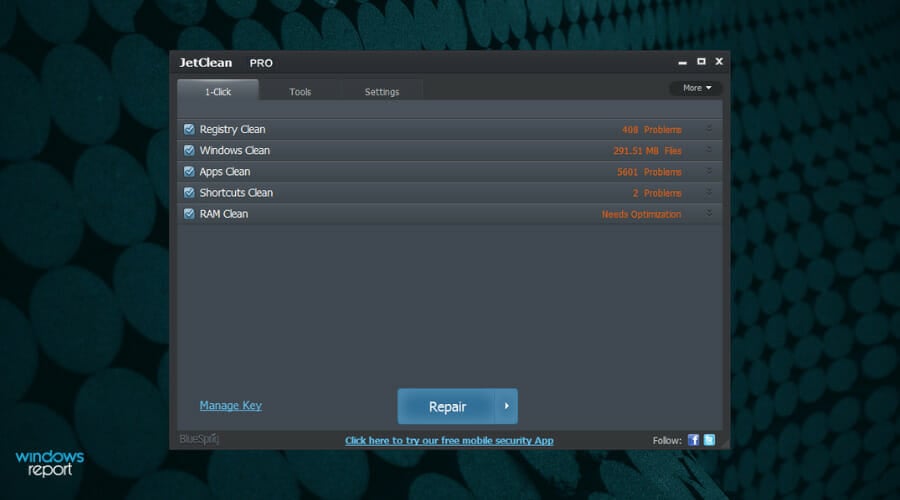Open the Facebook follow icon
The height and width of the screenshot is (500, 900).
pyautogui.click(x=693, y=440)
